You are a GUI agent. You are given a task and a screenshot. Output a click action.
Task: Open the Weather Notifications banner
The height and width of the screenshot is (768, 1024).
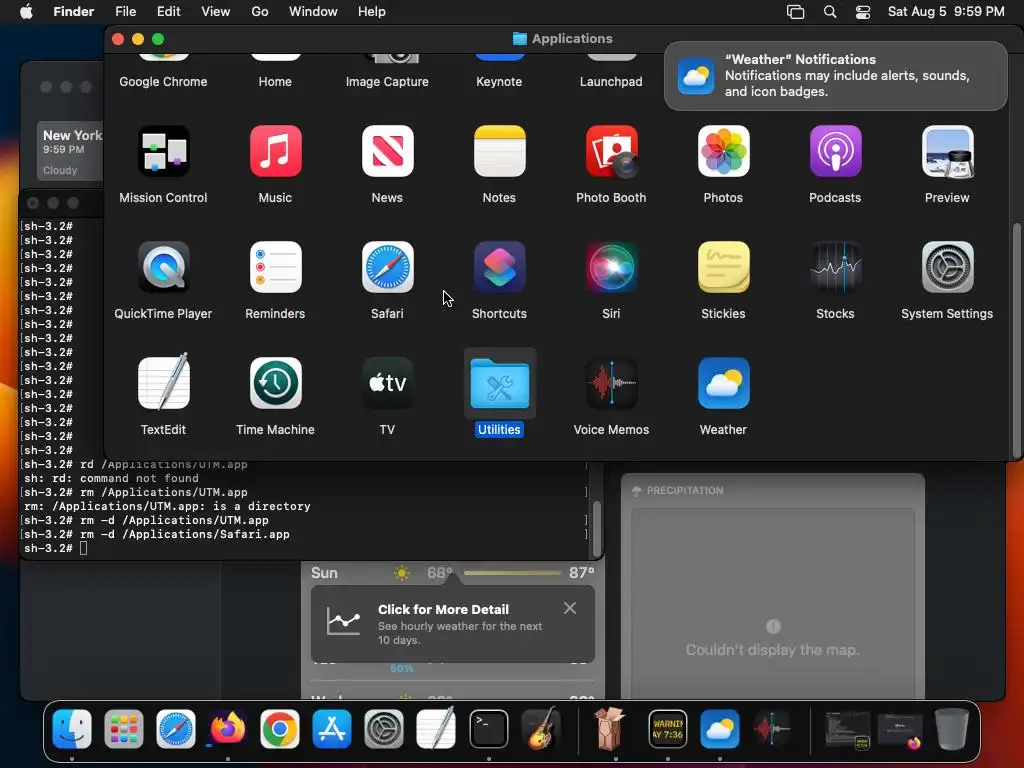point(835,76)
